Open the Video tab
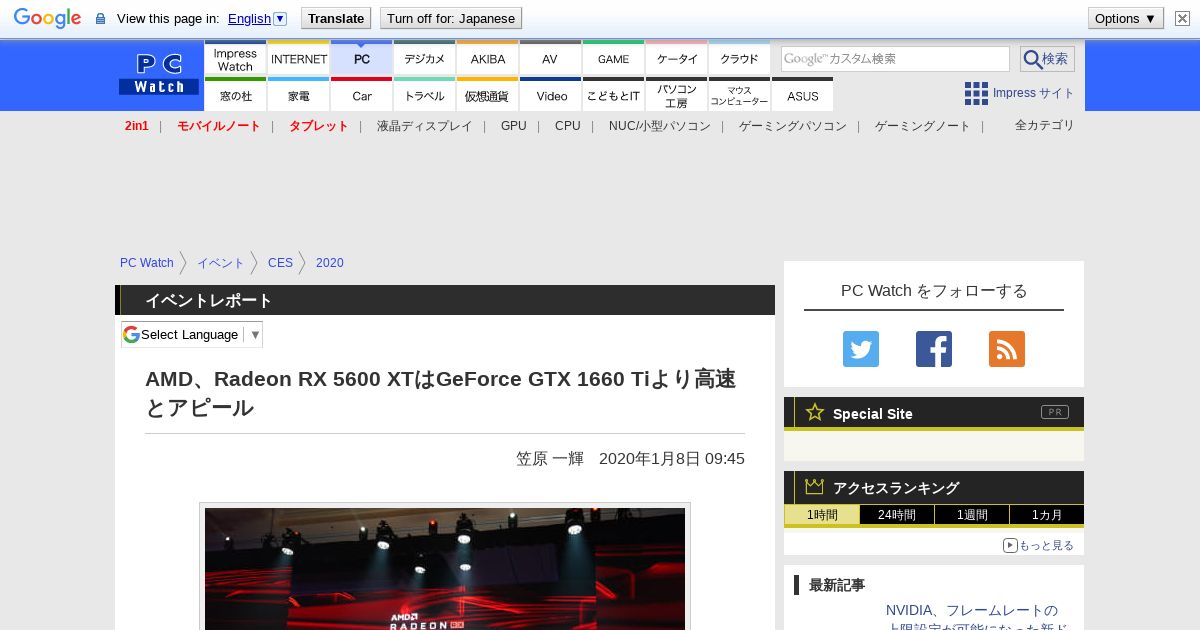1200x630 pixels. coord(551,95)
